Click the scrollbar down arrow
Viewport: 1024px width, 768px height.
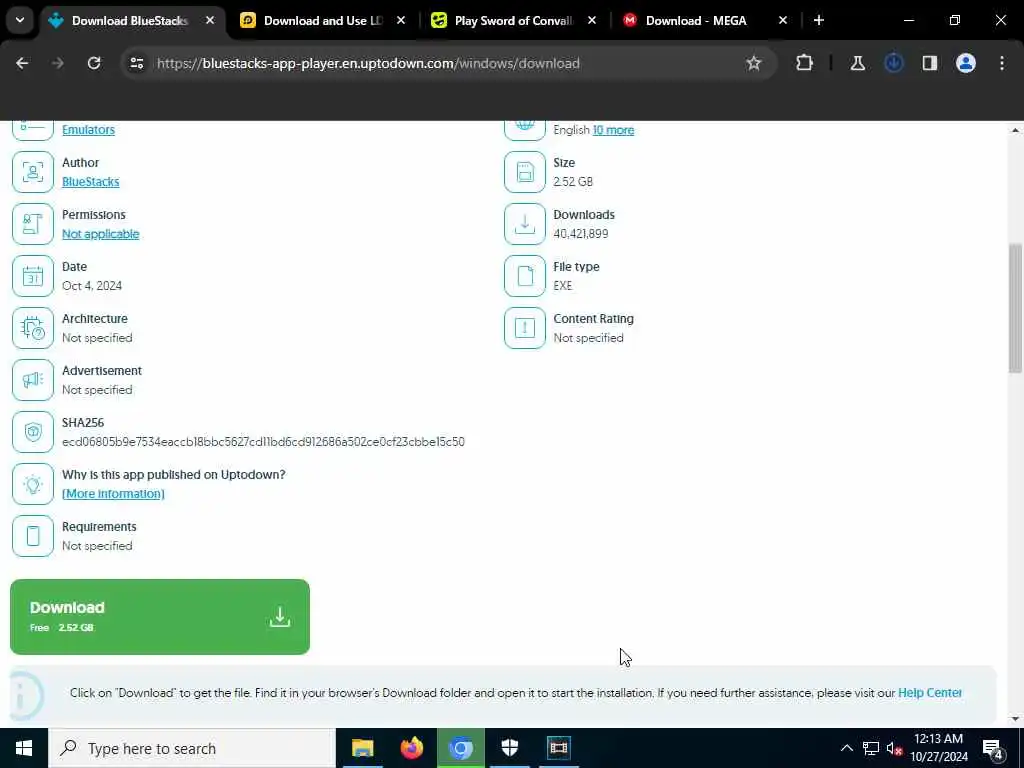tap(1015, 719)
